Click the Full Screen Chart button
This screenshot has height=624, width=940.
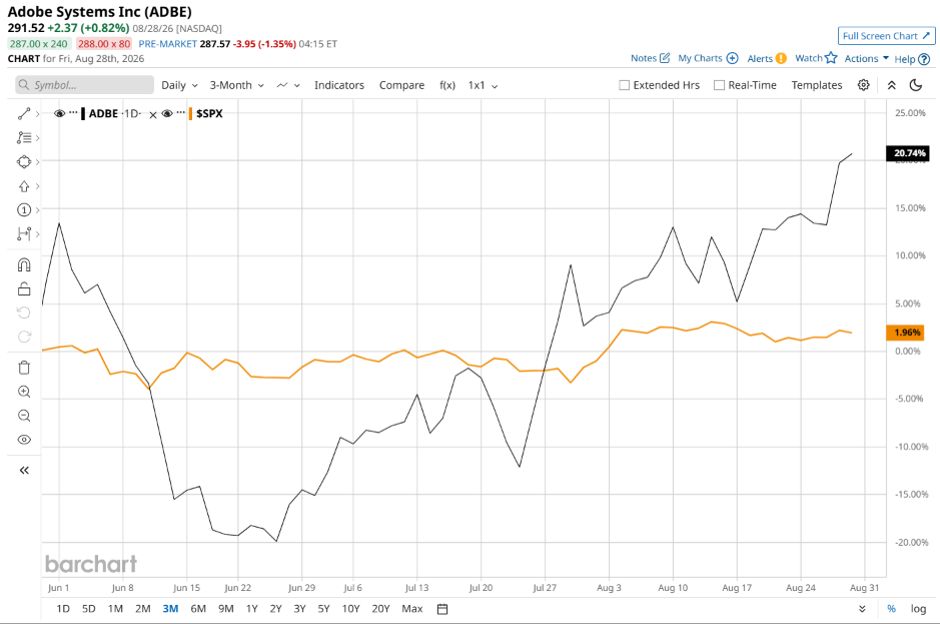886,36
